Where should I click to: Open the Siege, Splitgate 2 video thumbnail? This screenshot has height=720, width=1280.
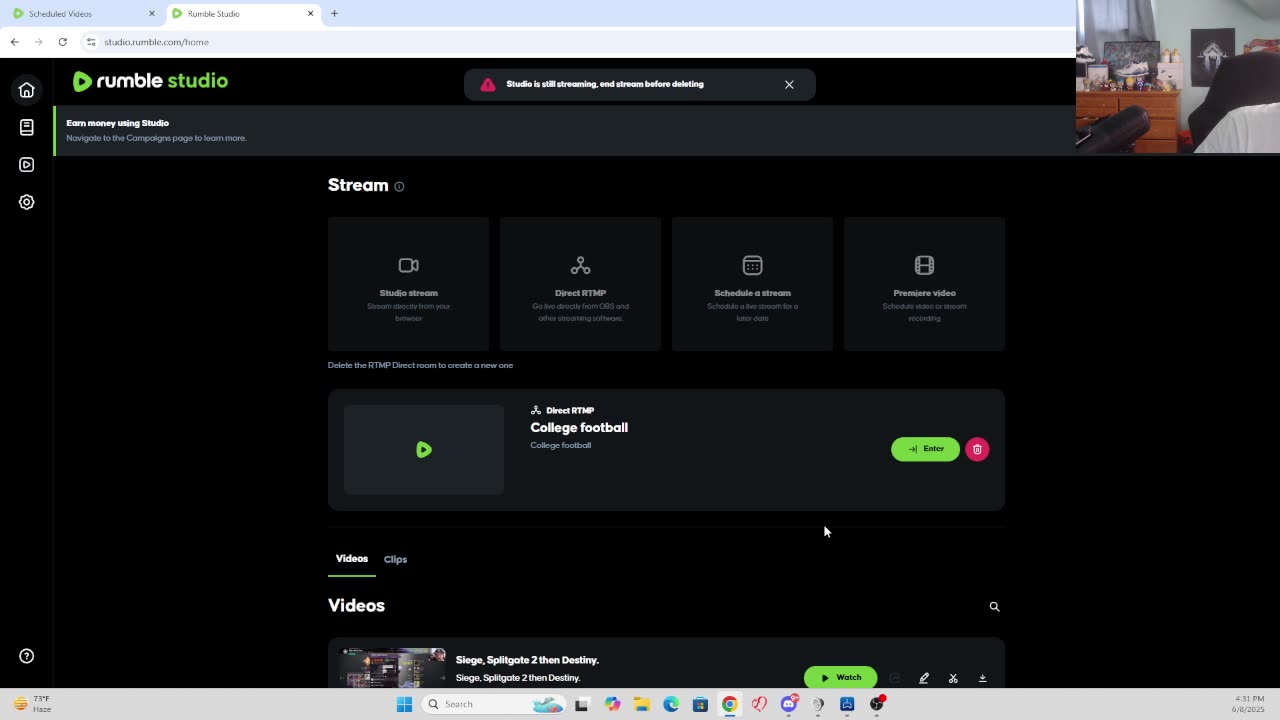point(392,667)
